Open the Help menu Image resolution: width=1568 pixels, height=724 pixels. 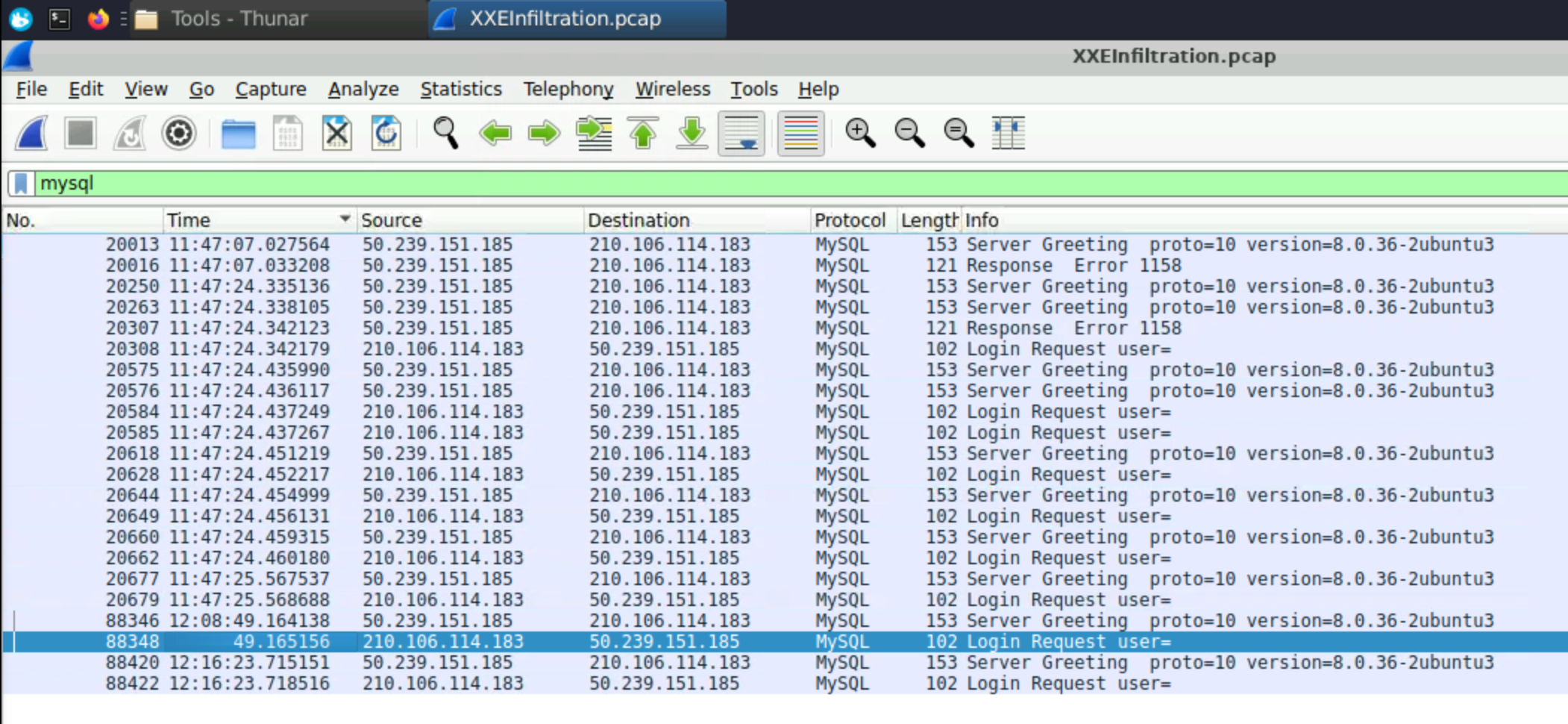point(818,90)
